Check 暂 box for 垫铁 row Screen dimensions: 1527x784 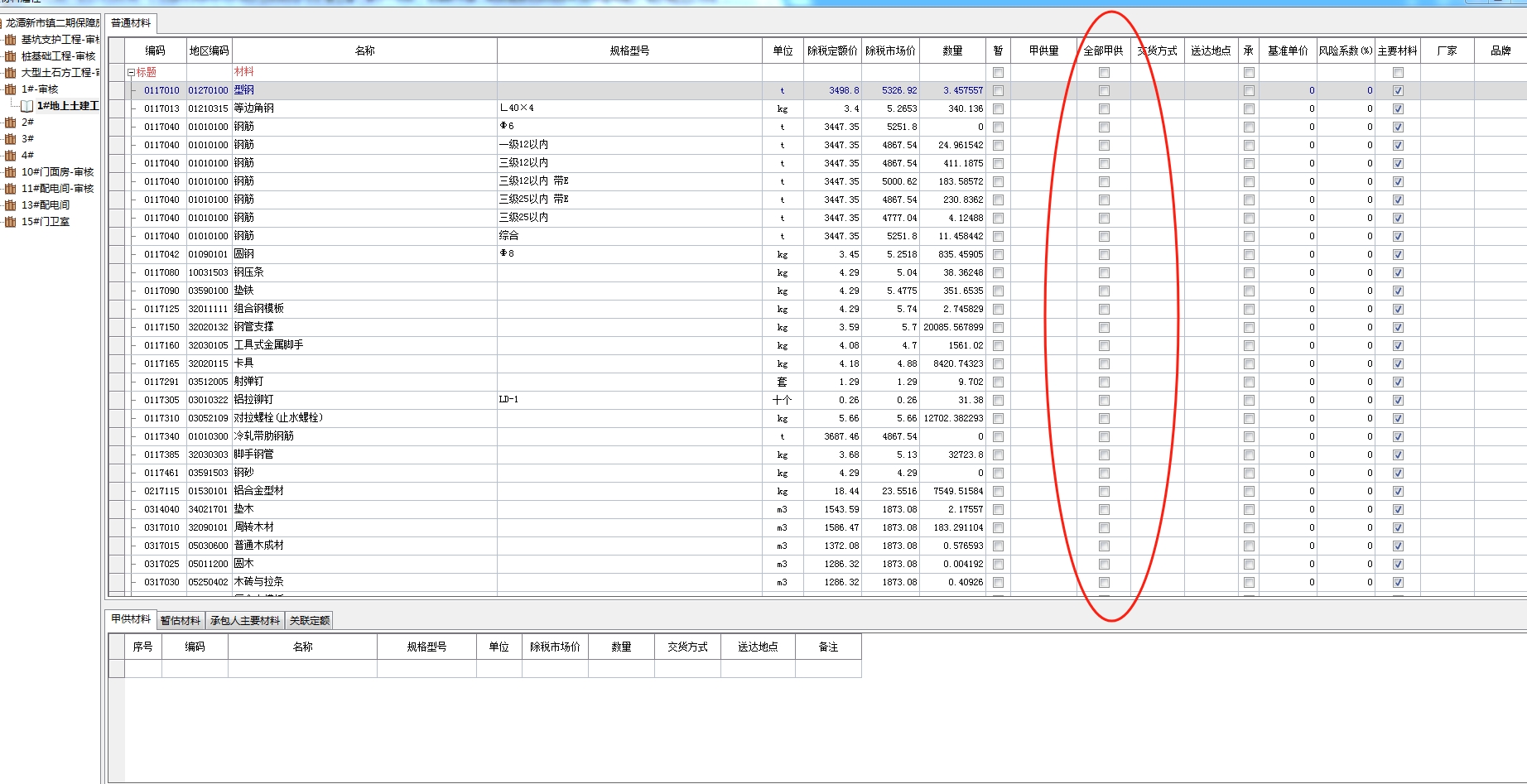coord(998,291)
